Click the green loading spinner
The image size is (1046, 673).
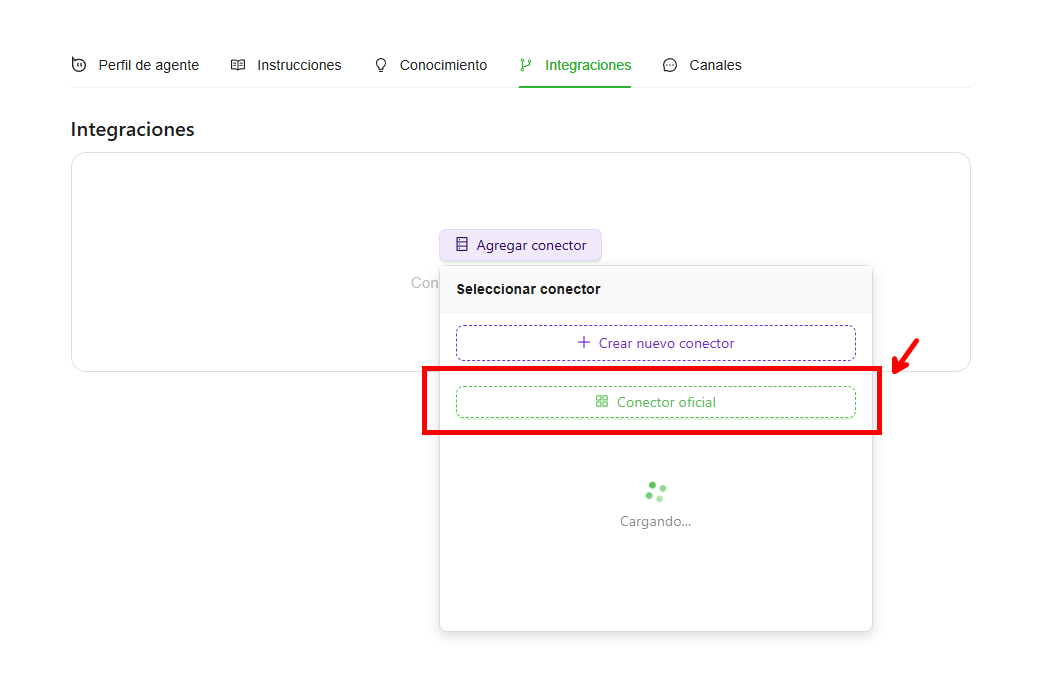tap(655, 491)
